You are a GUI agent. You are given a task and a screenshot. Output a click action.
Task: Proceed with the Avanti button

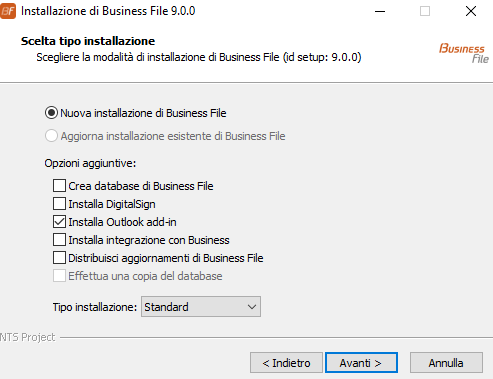361,363
